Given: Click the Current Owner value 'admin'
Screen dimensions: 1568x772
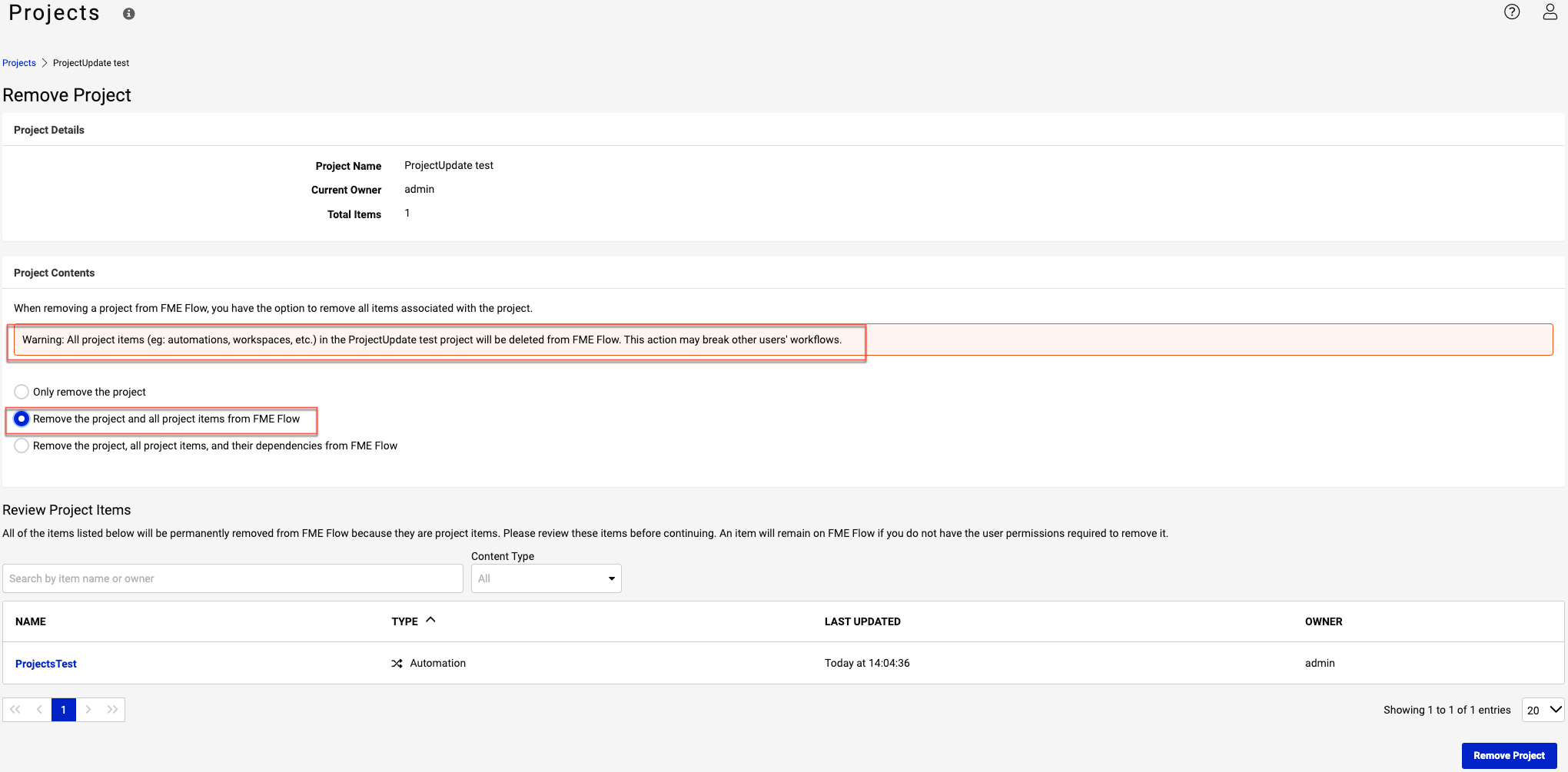Looking at the screenshot, I should pyautogui.click(x=420, y=189).
